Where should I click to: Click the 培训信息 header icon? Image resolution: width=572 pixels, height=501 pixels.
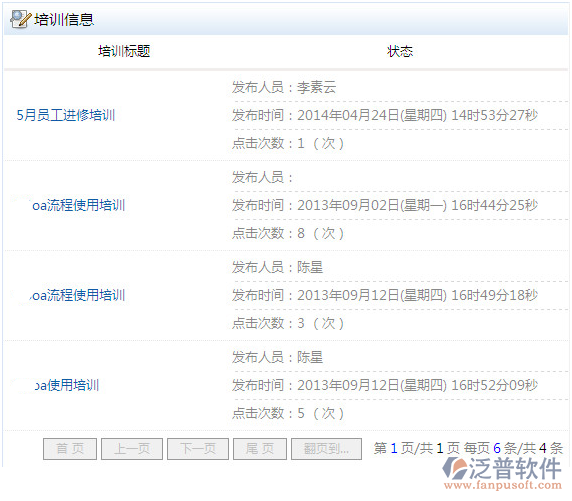pyautogui.click(x=19, y=19)
